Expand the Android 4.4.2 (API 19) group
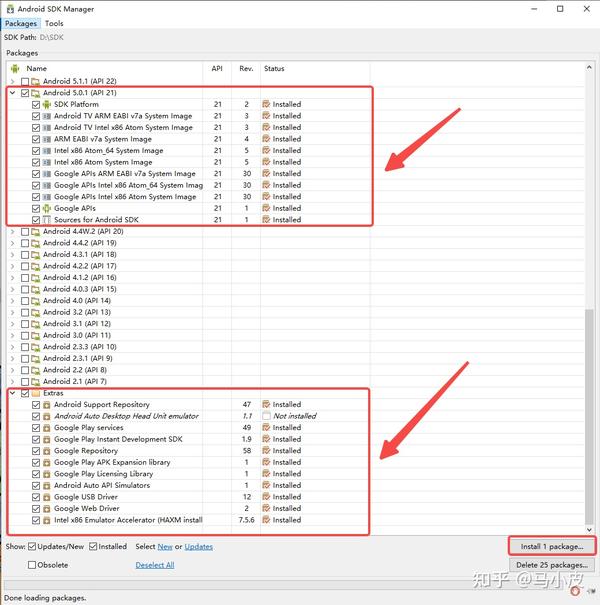This screenshot has height=605, width=600. (12, 243)
